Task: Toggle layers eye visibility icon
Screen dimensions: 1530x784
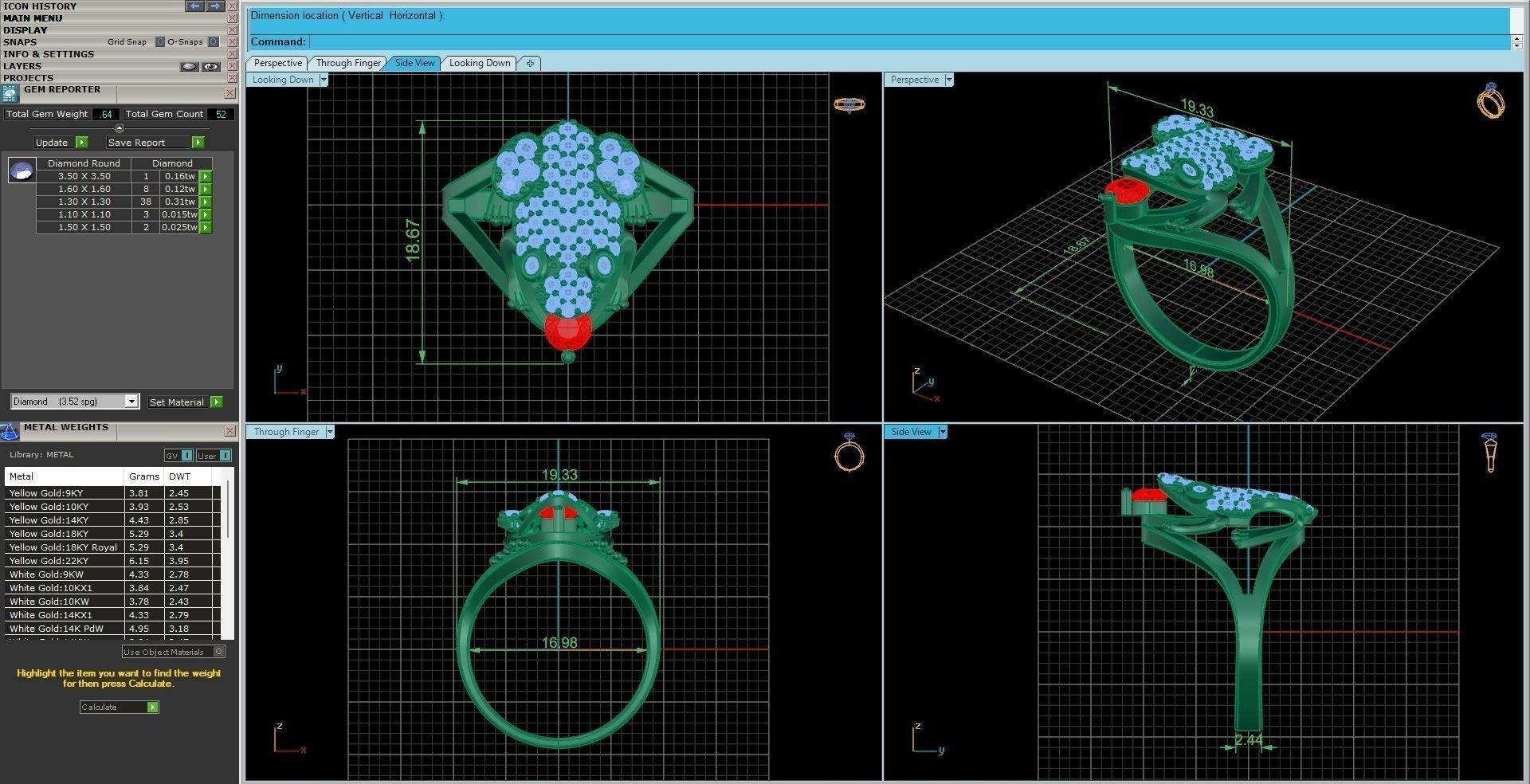Action: tap(210, 67)
